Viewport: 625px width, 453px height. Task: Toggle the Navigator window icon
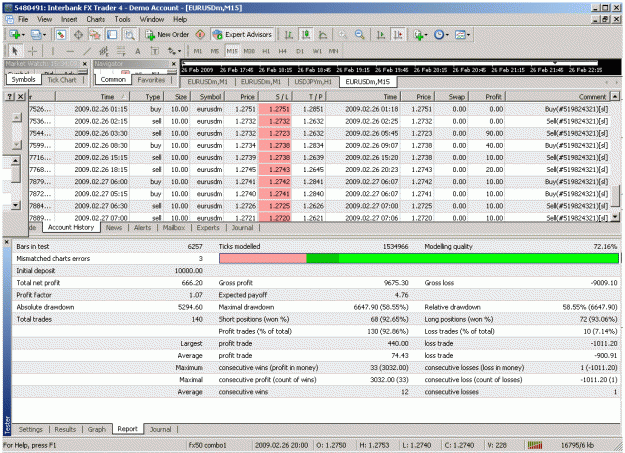(x=95, y=35)
